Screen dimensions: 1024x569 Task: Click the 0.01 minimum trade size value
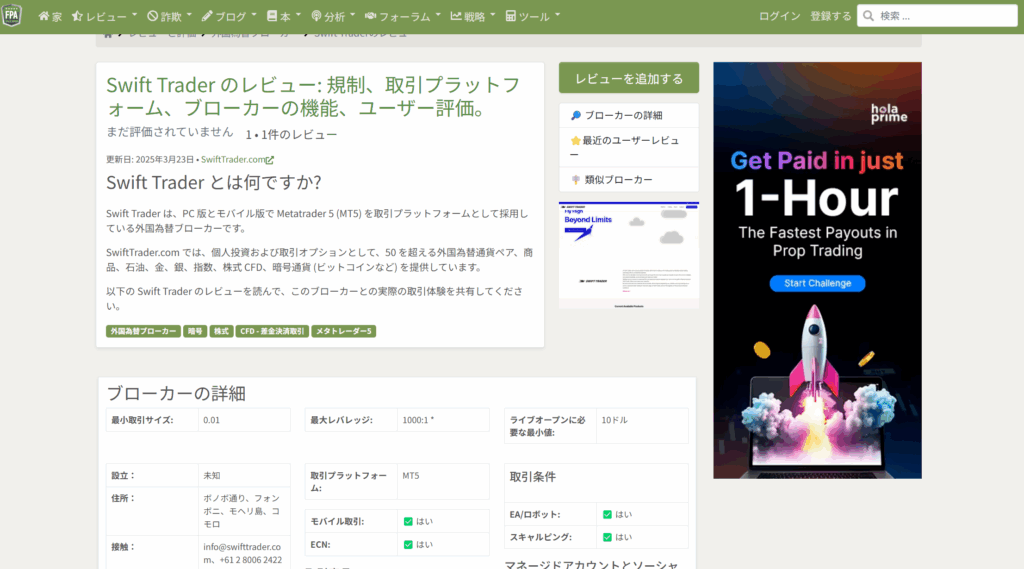pyautogui.click(x=212, y=420)
